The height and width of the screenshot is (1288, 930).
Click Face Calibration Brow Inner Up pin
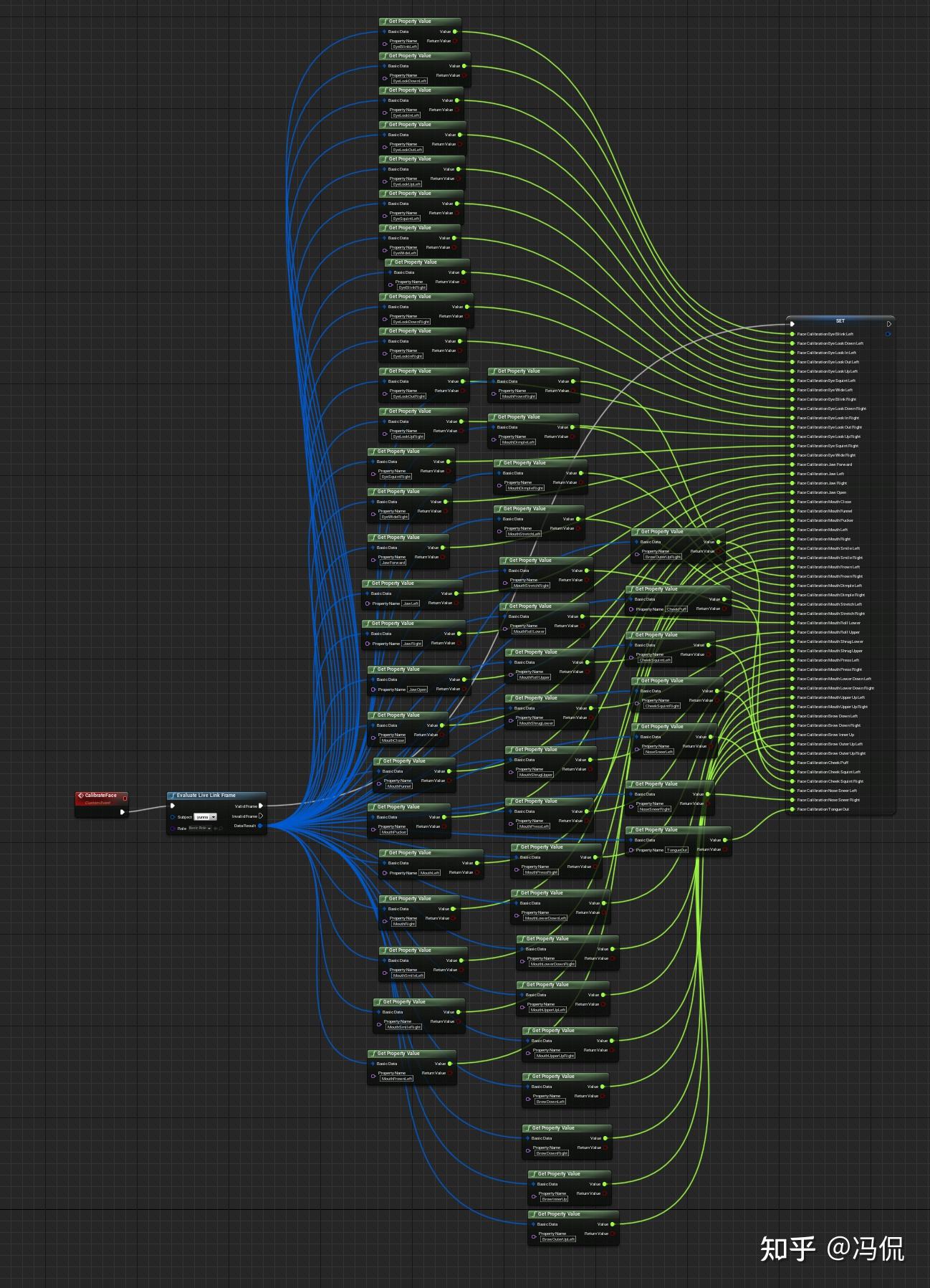point(792,735)
